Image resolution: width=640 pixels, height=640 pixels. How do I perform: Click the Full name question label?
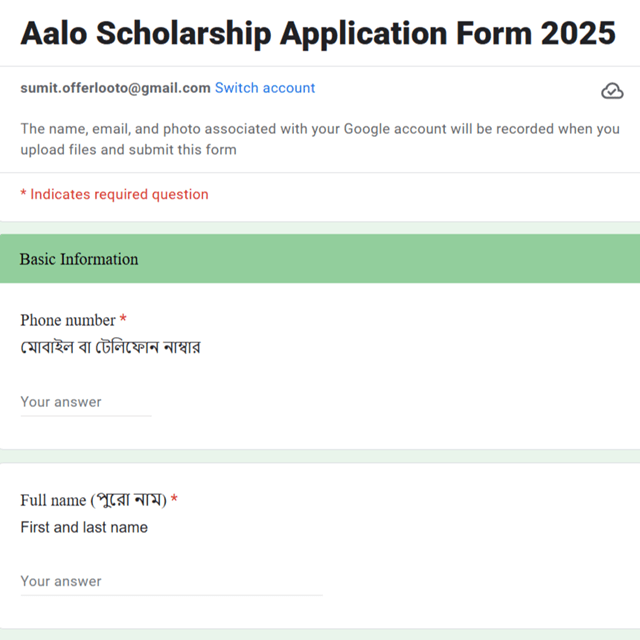[x=93, y=500]
